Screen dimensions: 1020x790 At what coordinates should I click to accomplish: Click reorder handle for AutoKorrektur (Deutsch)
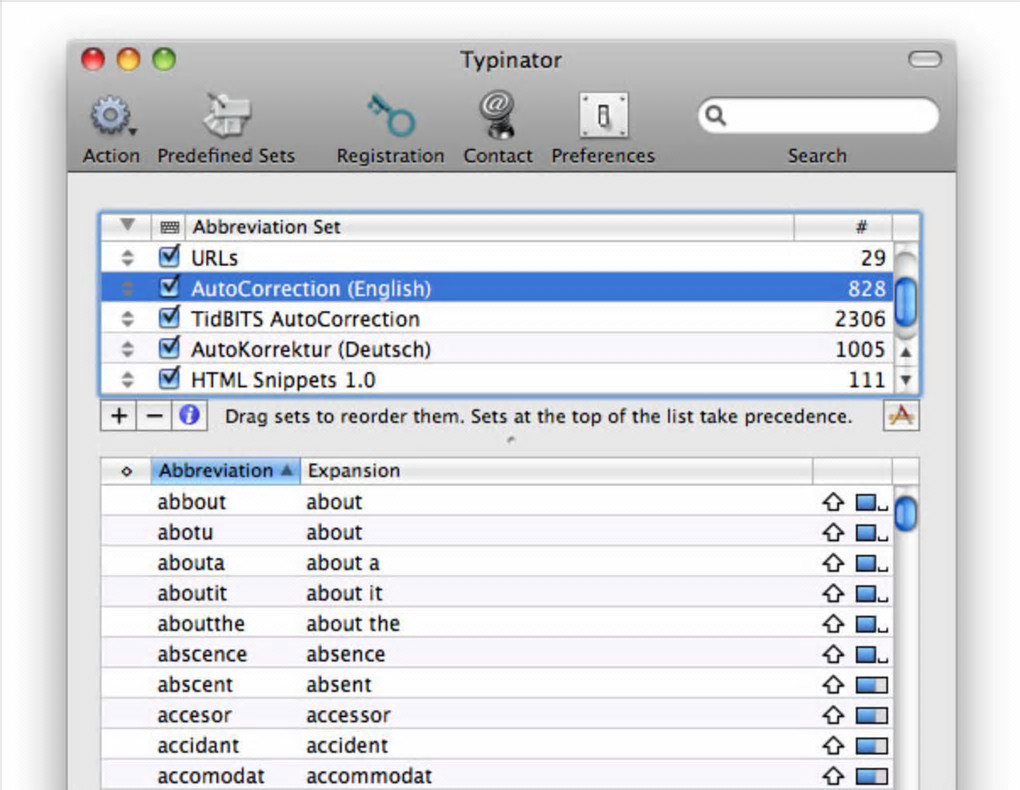pos(128,349)
